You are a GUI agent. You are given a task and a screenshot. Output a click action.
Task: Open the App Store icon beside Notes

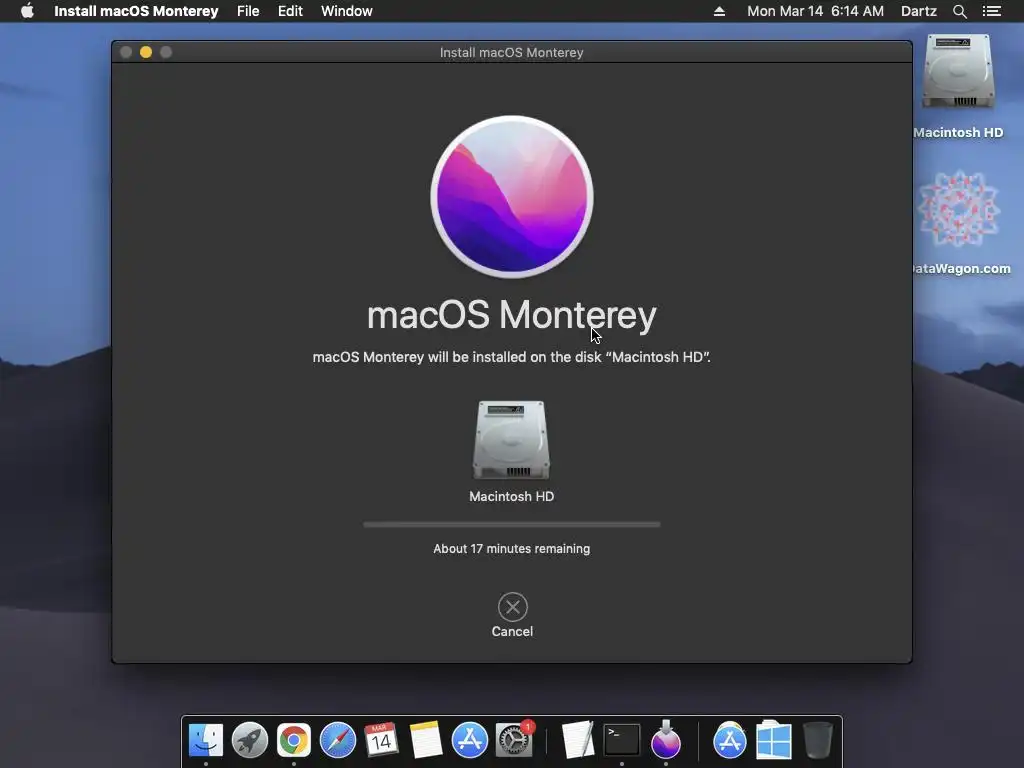470,740
